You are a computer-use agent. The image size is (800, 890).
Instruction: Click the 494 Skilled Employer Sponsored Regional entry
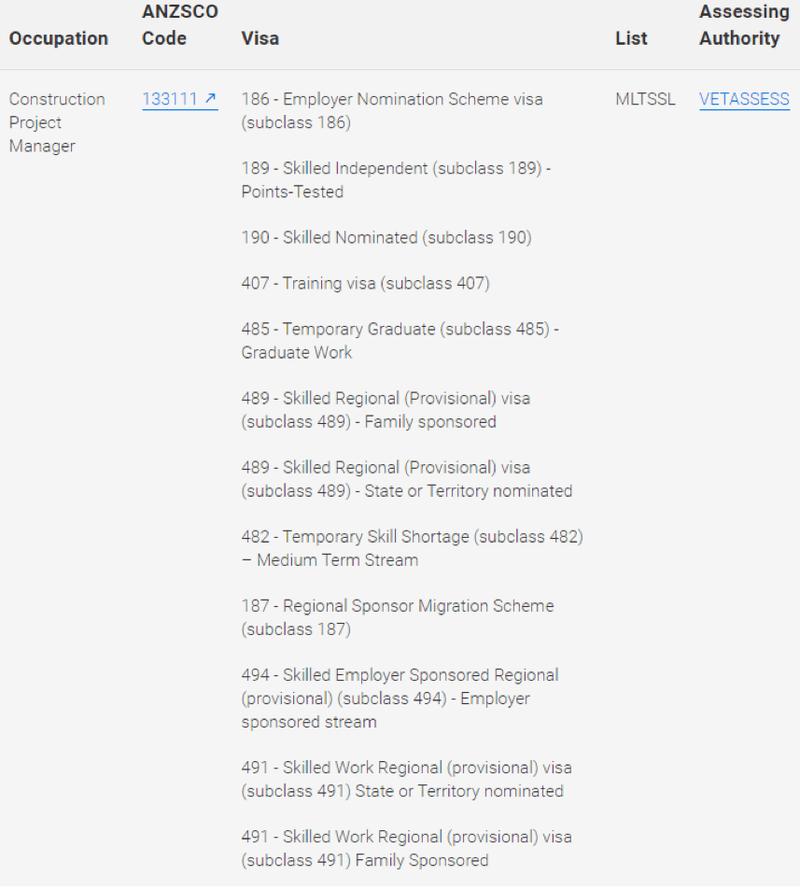(399, 698)
